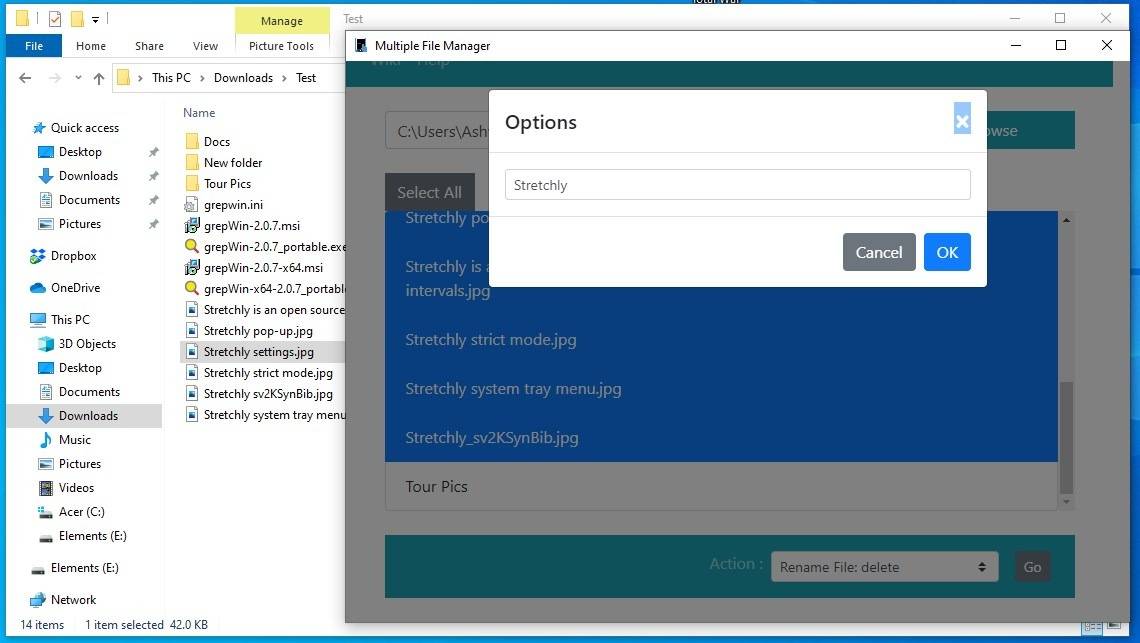Click Explorer Back arrow
The width and height of the screenshot is (1140, 643).
[x=25, y=78]
